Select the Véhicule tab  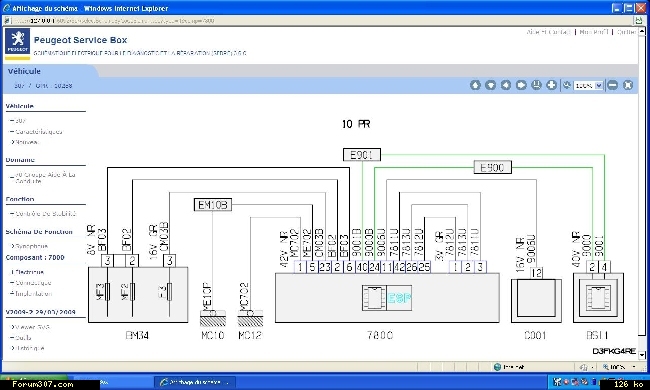click(24, 71)
